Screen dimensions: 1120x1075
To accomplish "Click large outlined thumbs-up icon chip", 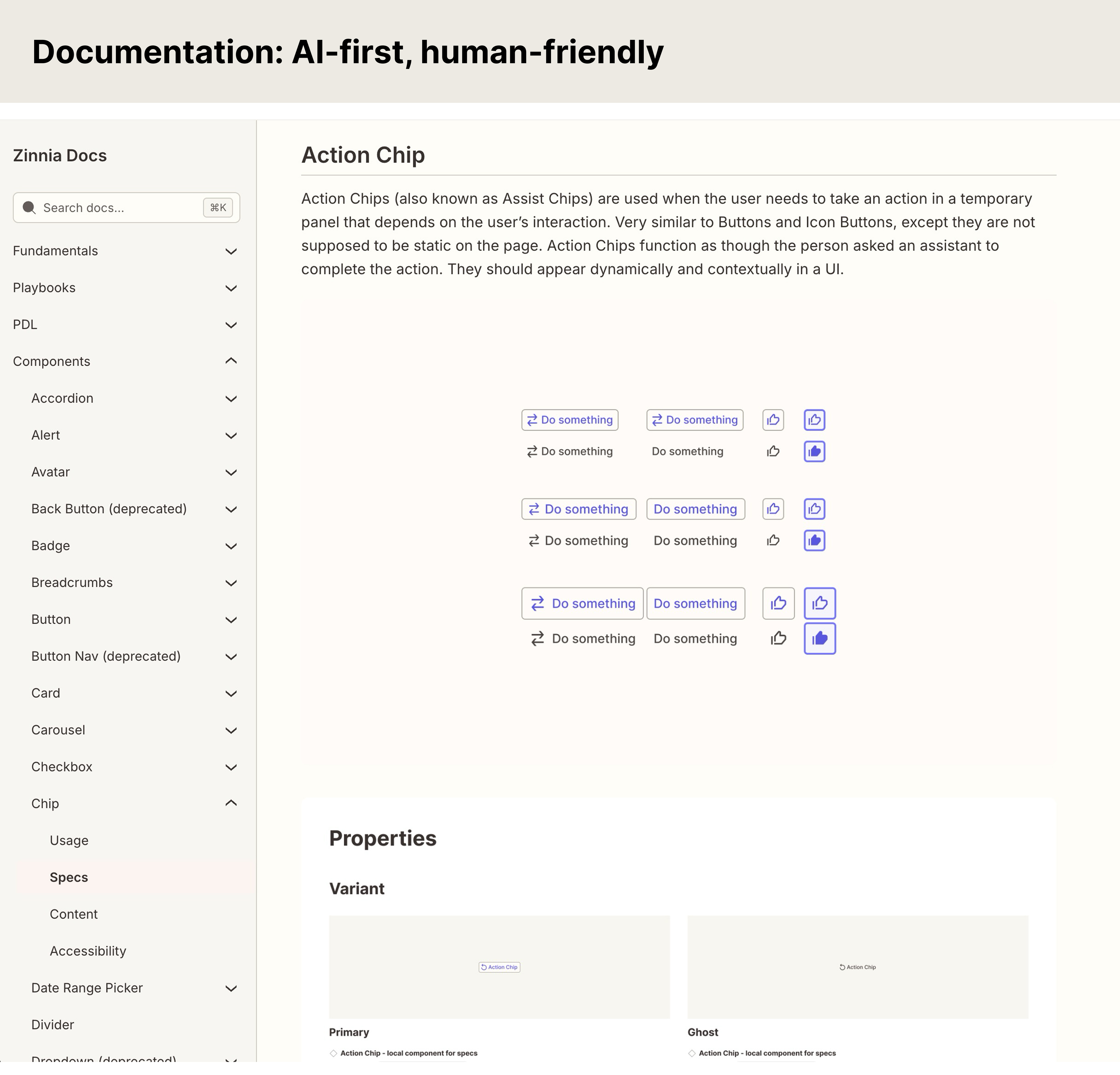I will 778,603.
